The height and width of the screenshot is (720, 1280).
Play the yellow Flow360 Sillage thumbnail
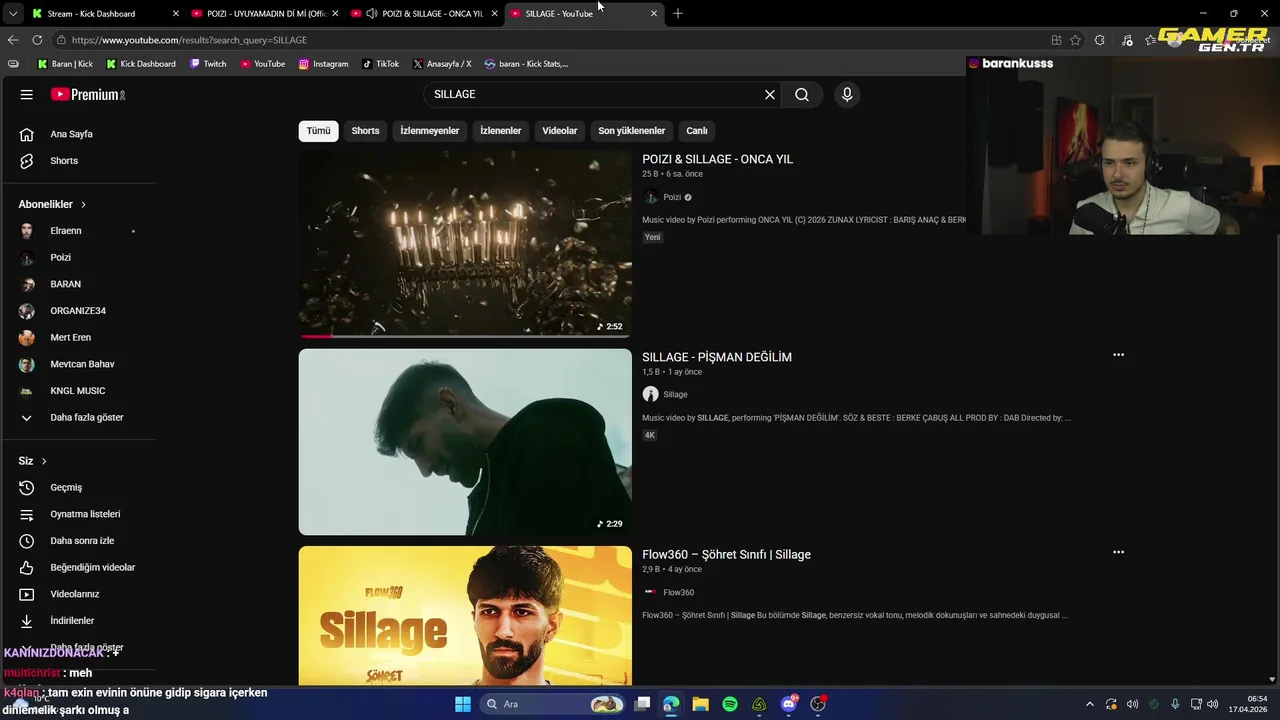(x=465, y=615)
